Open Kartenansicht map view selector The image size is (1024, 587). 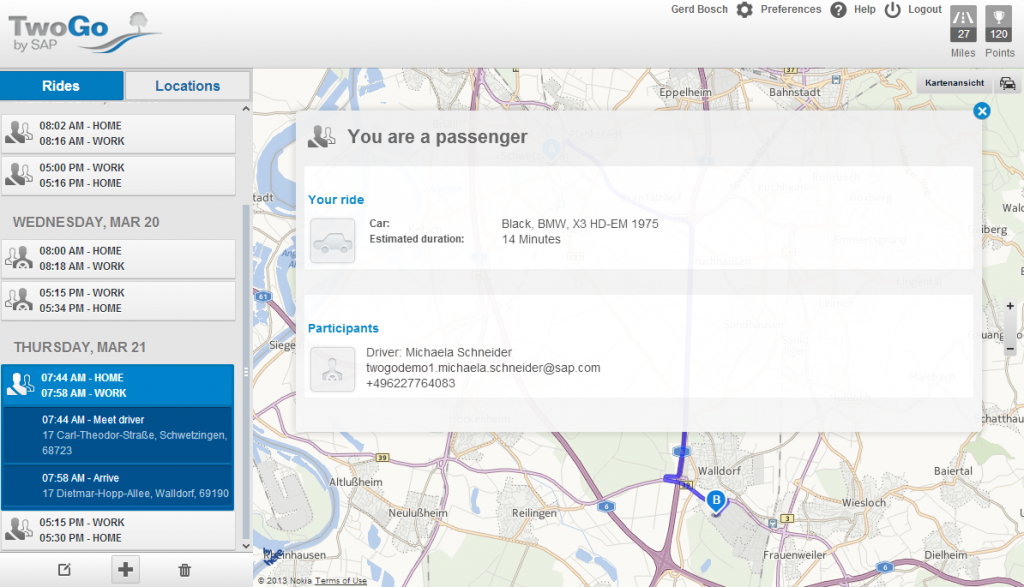[954, 83]
